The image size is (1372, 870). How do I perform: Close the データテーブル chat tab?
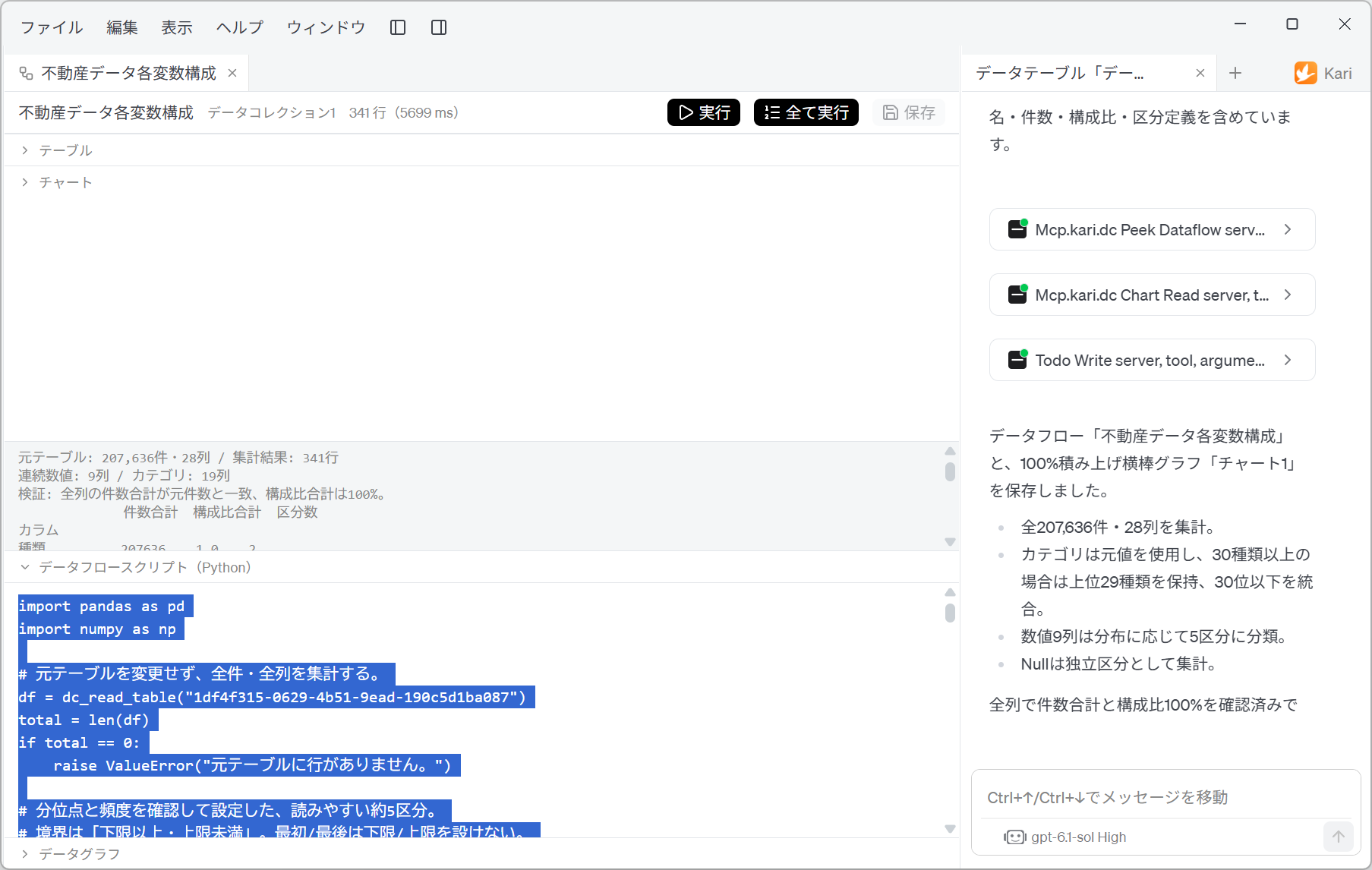point(1200,73)
